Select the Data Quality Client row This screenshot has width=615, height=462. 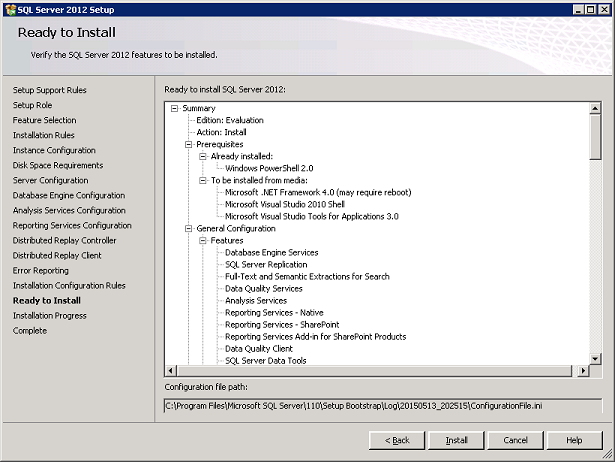coord(259,349)
